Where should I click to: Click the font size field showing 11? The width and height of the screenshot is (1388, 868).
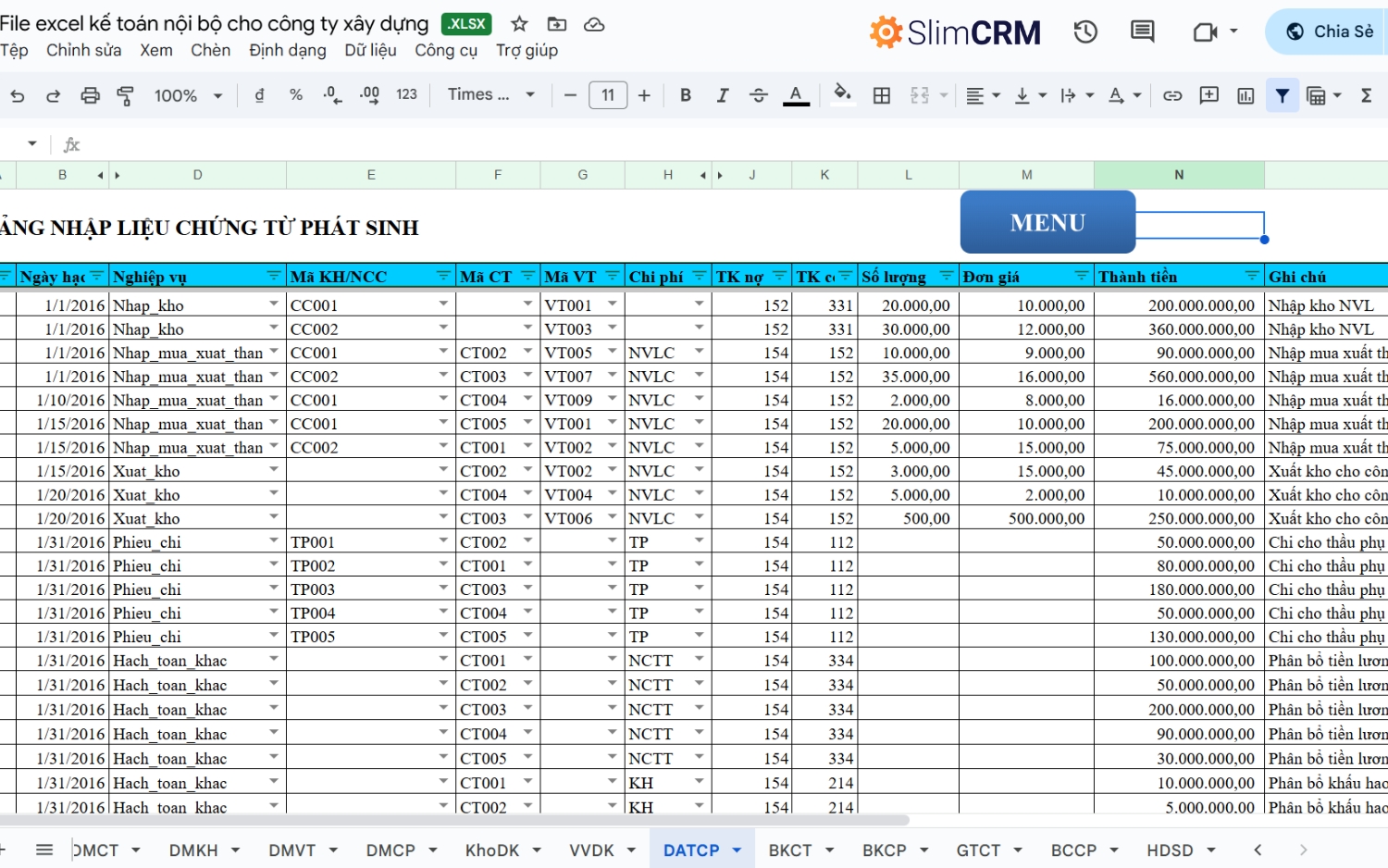(608, 94)
